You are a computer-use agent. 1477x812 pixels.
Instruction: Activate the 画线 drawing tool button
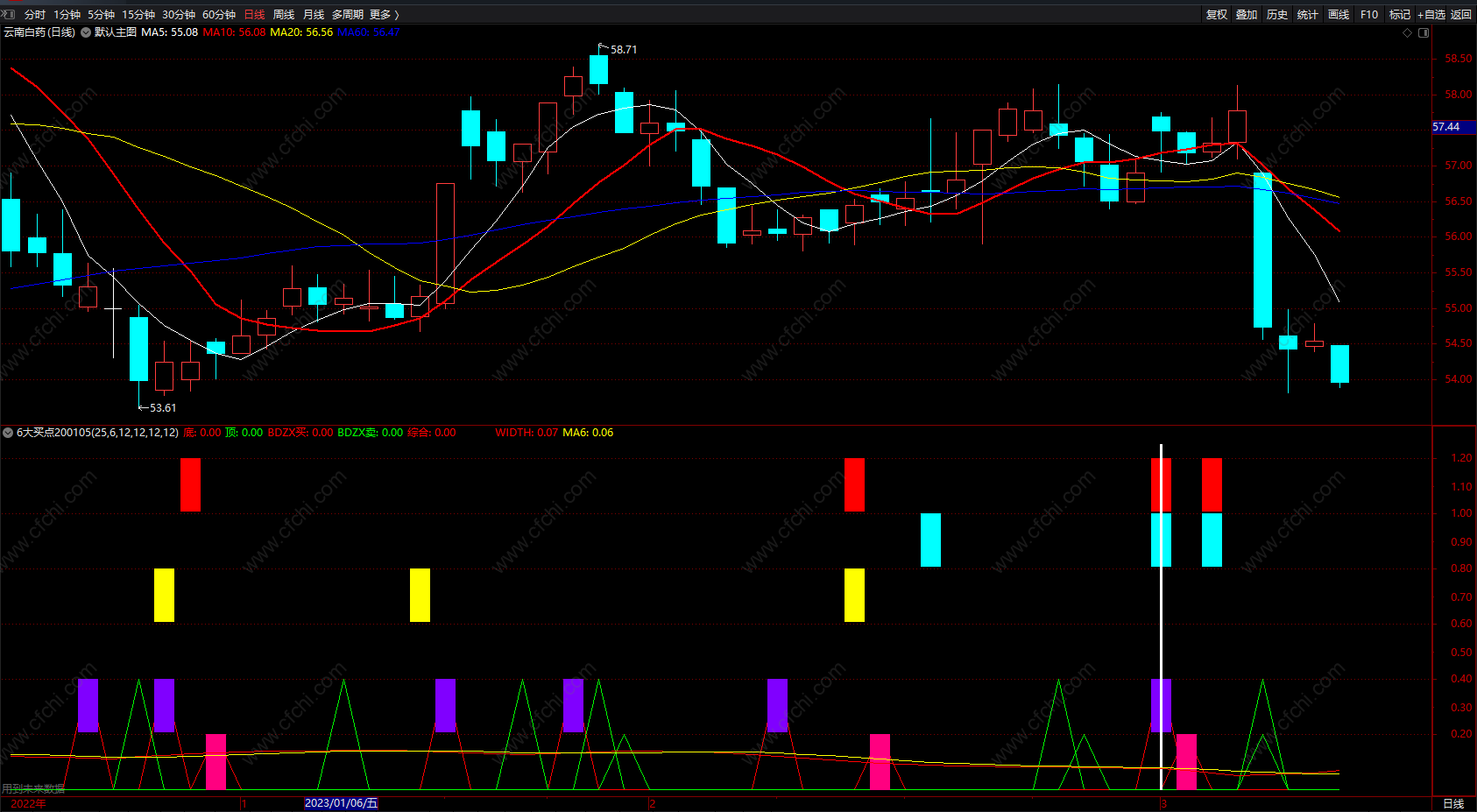pos(1339,15)
